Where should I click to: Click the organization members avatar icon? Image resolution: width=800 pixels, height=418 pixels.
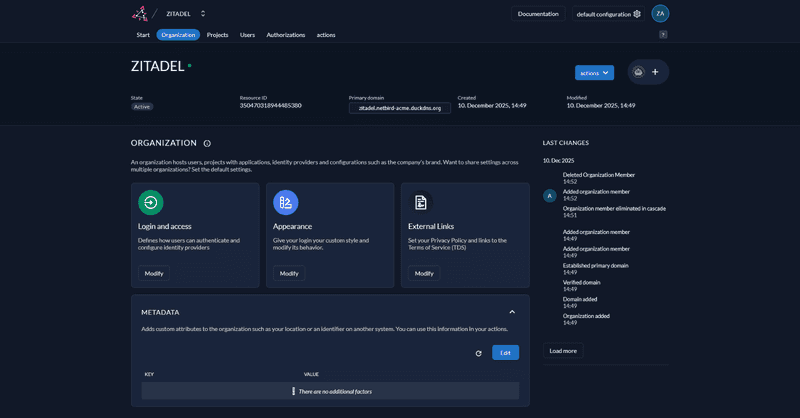(x=638, y=72)
